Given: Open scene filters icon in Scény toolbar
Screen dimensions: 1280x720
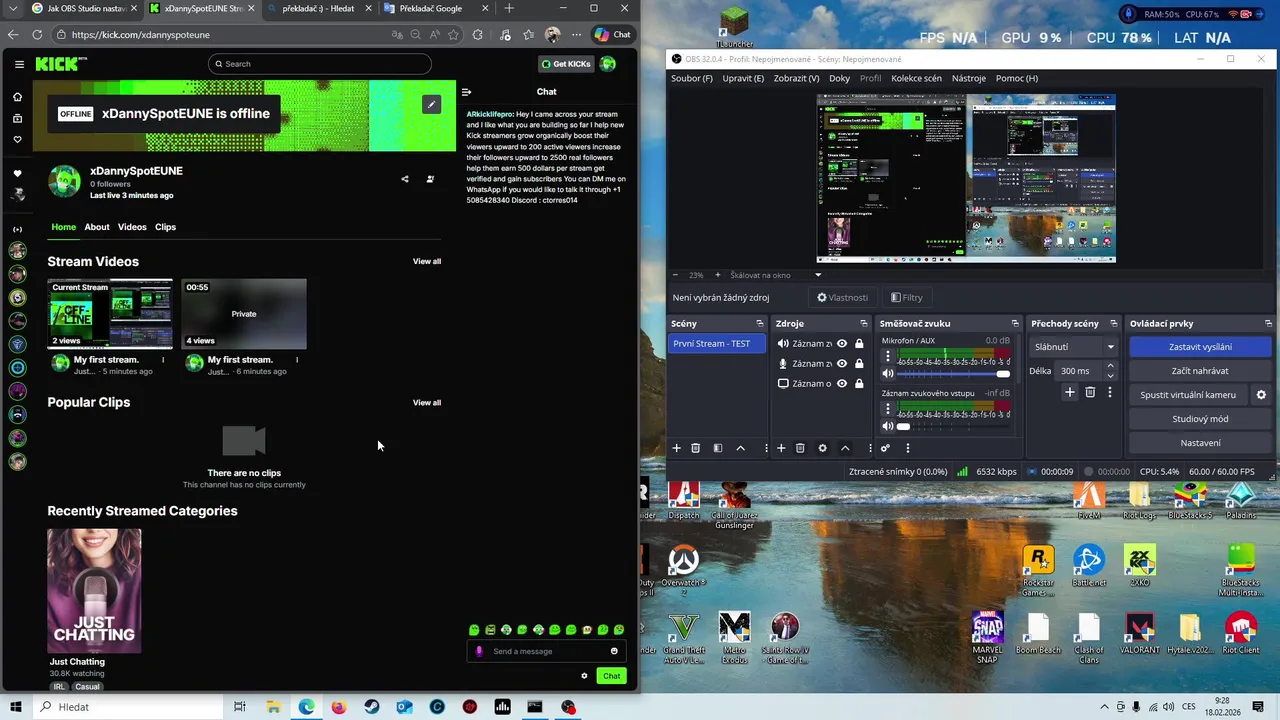Looking at the screenshot, I should pos(717,448).
